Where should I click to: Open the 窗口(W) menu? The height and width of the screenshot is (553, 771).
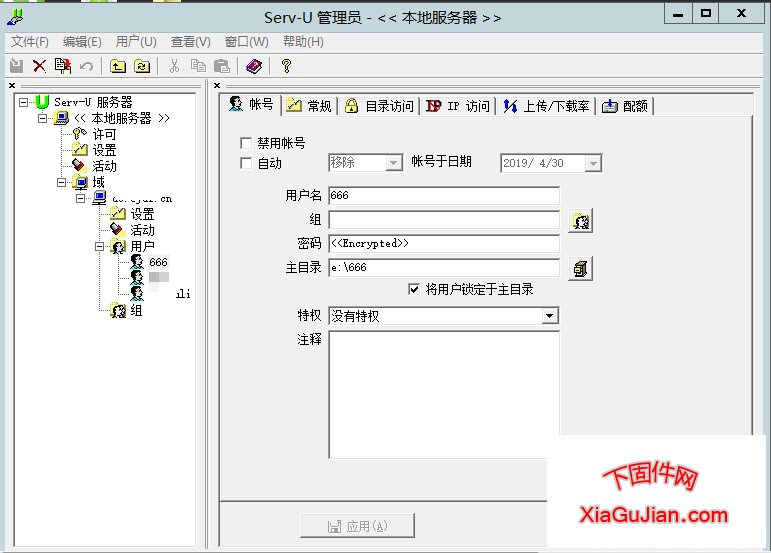246,42
